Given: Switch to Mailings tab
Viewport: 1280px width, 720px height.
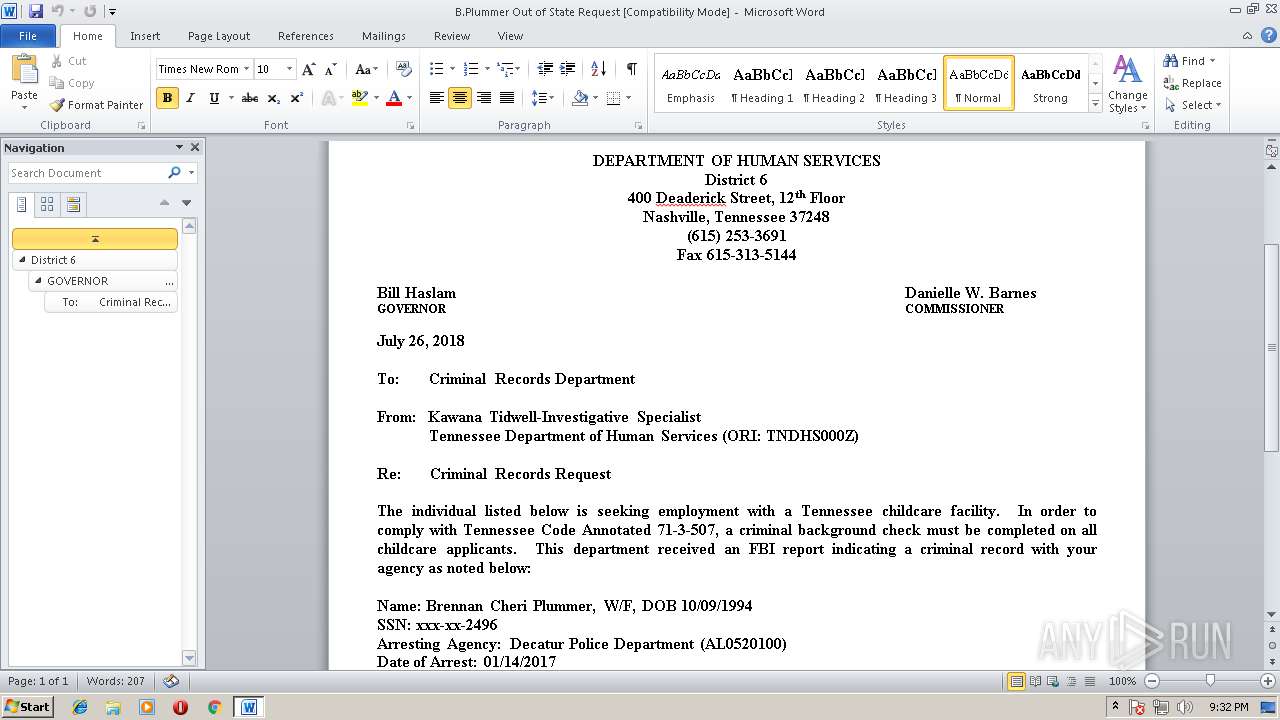Looking at the screenshot, I should click(384, 36).
